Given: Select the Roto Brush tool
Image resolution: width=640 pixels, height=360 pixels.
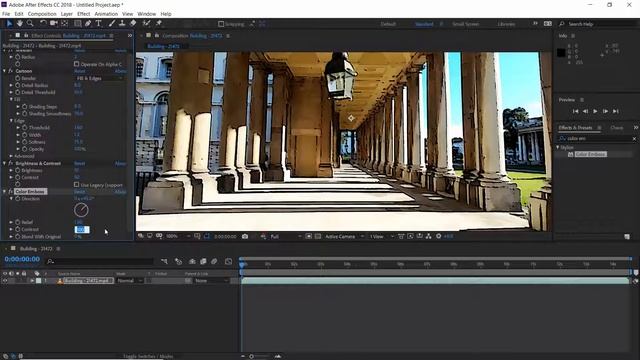Looking at the screenshot, I should [x=146, y=24].
